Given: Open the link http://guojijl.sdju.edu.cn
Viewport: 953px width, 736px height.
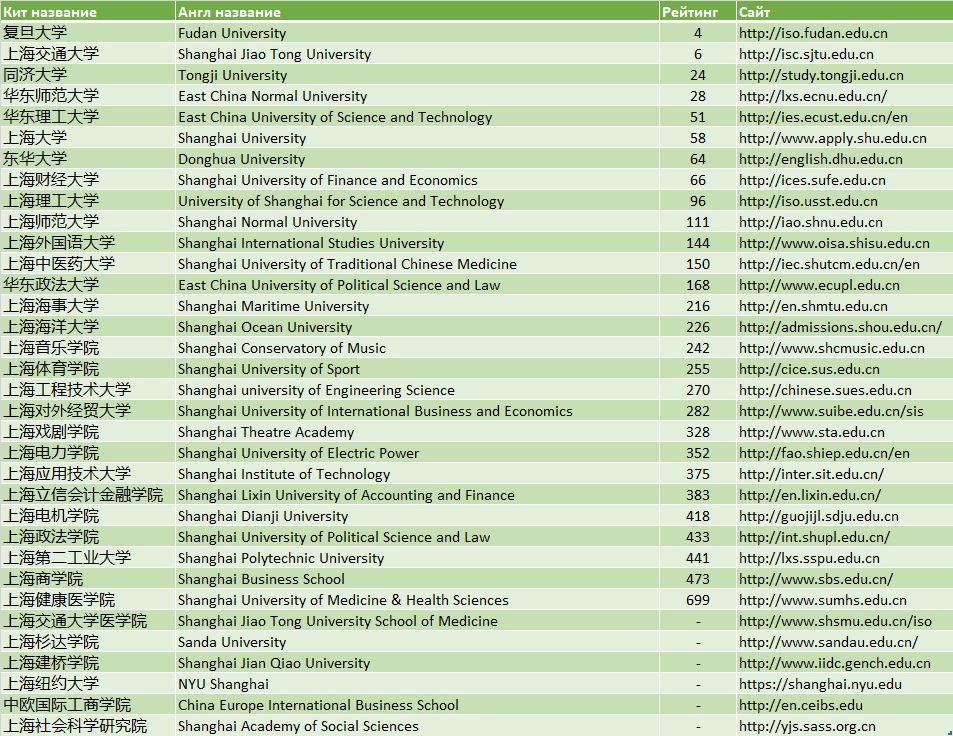Looking at the screenshot, I should [x=819, y=516].
